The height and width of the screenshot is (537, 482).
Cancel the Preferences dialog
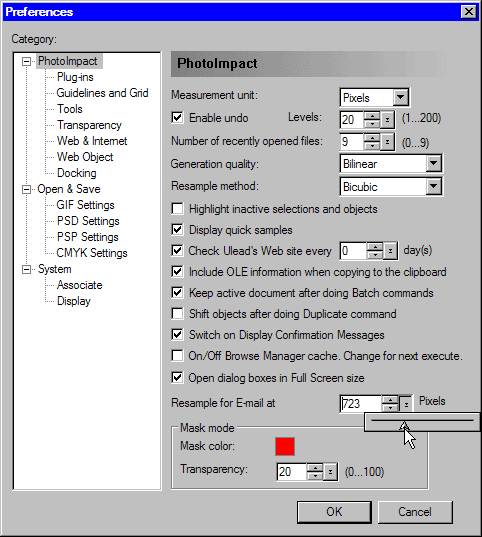(415, 512)
